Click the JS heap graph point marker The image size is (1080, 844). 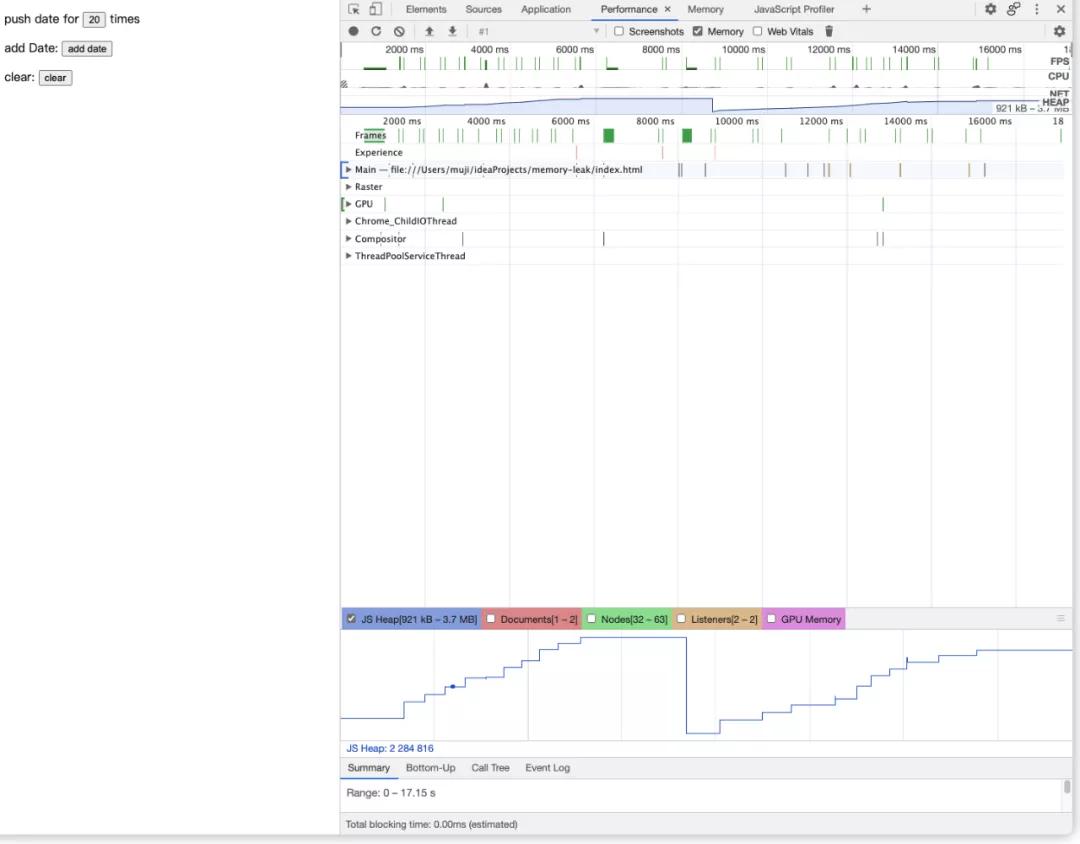click(x=453, y=686)
